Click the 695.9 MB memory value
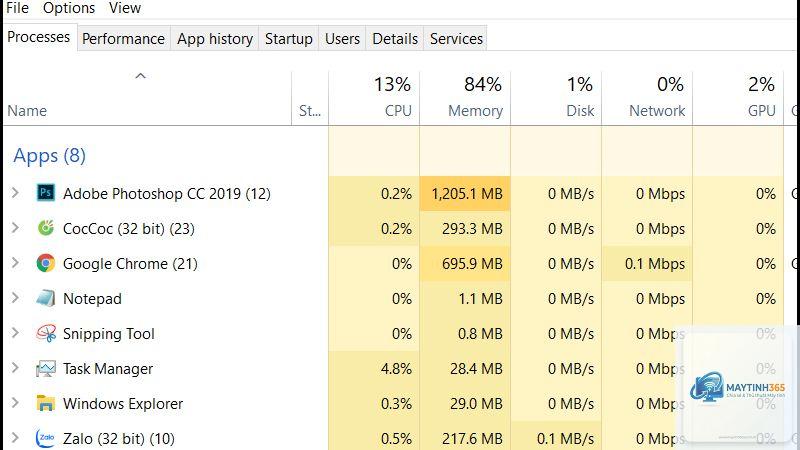Screen dimensions: 800x450 click(472, 264)
